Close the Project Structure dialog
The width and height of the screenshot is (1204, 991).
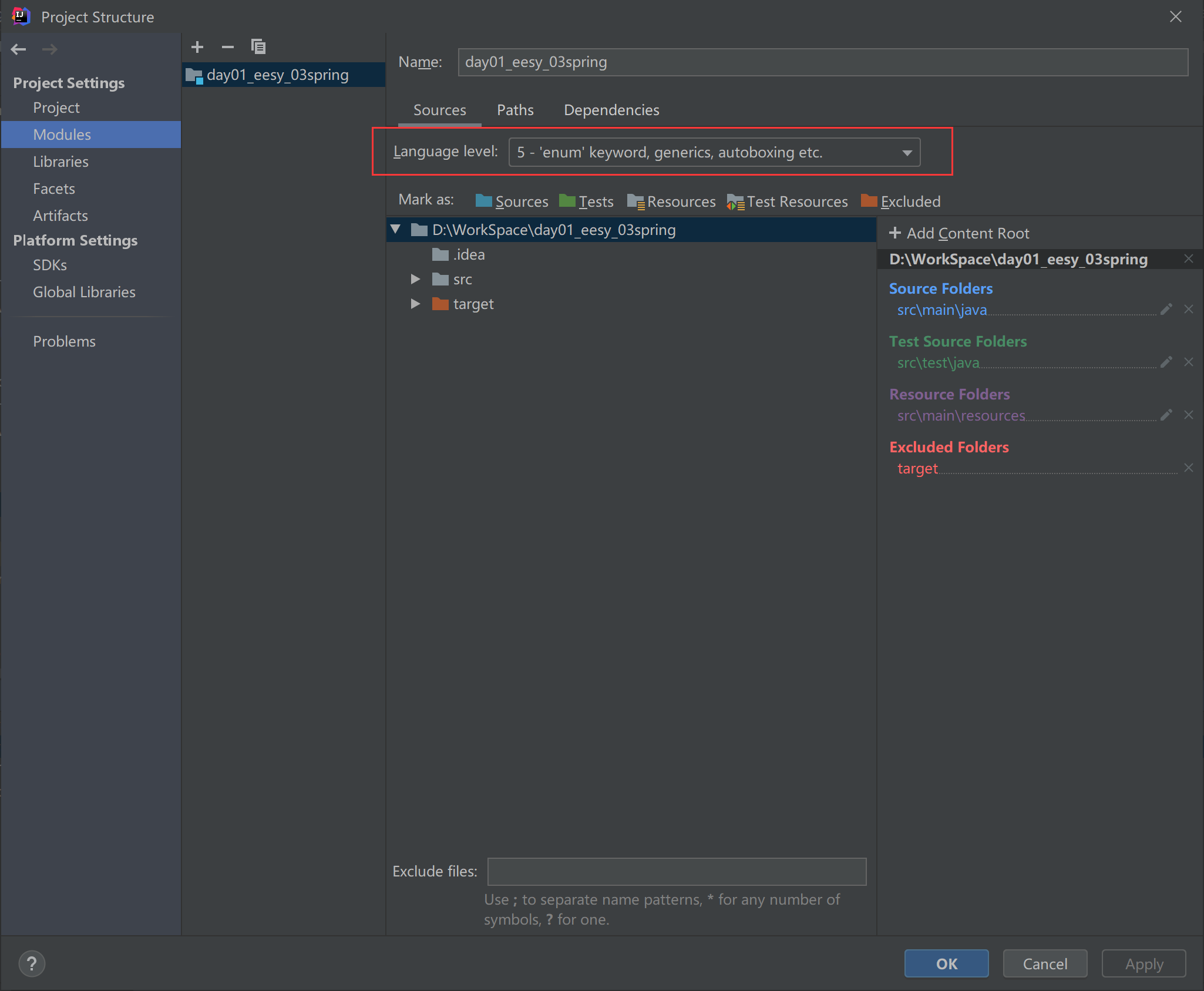pos(1175,16)
